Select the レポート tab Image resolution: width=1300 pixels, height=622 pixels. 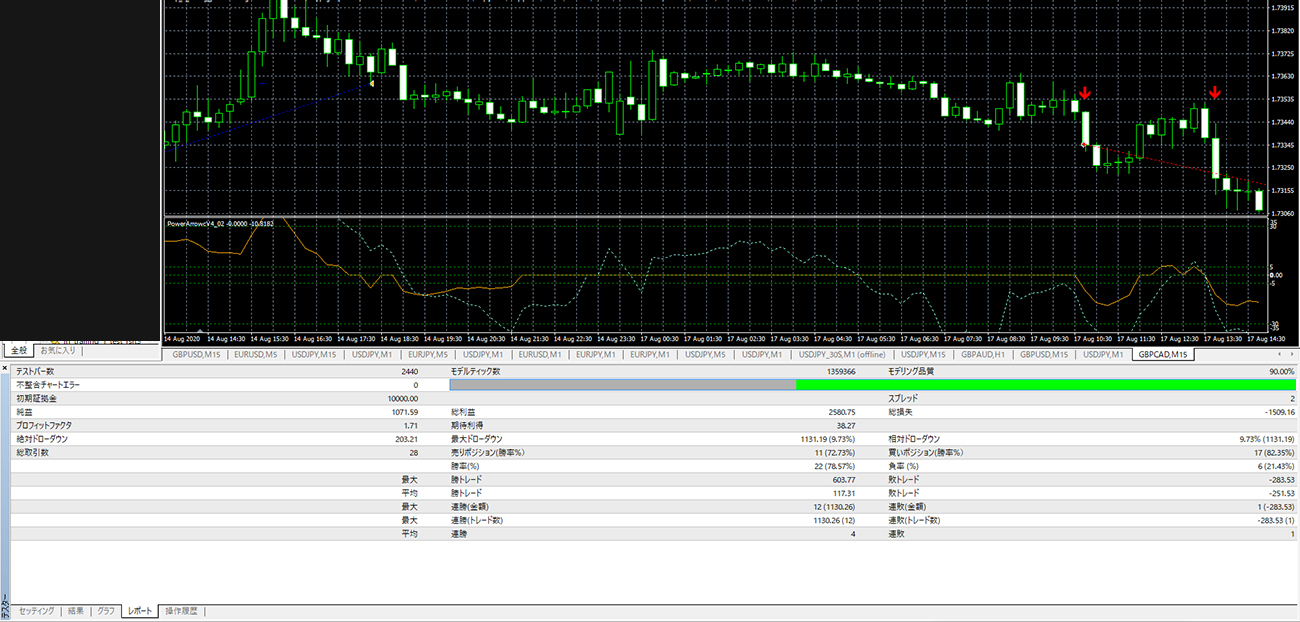tap(140, 611)
